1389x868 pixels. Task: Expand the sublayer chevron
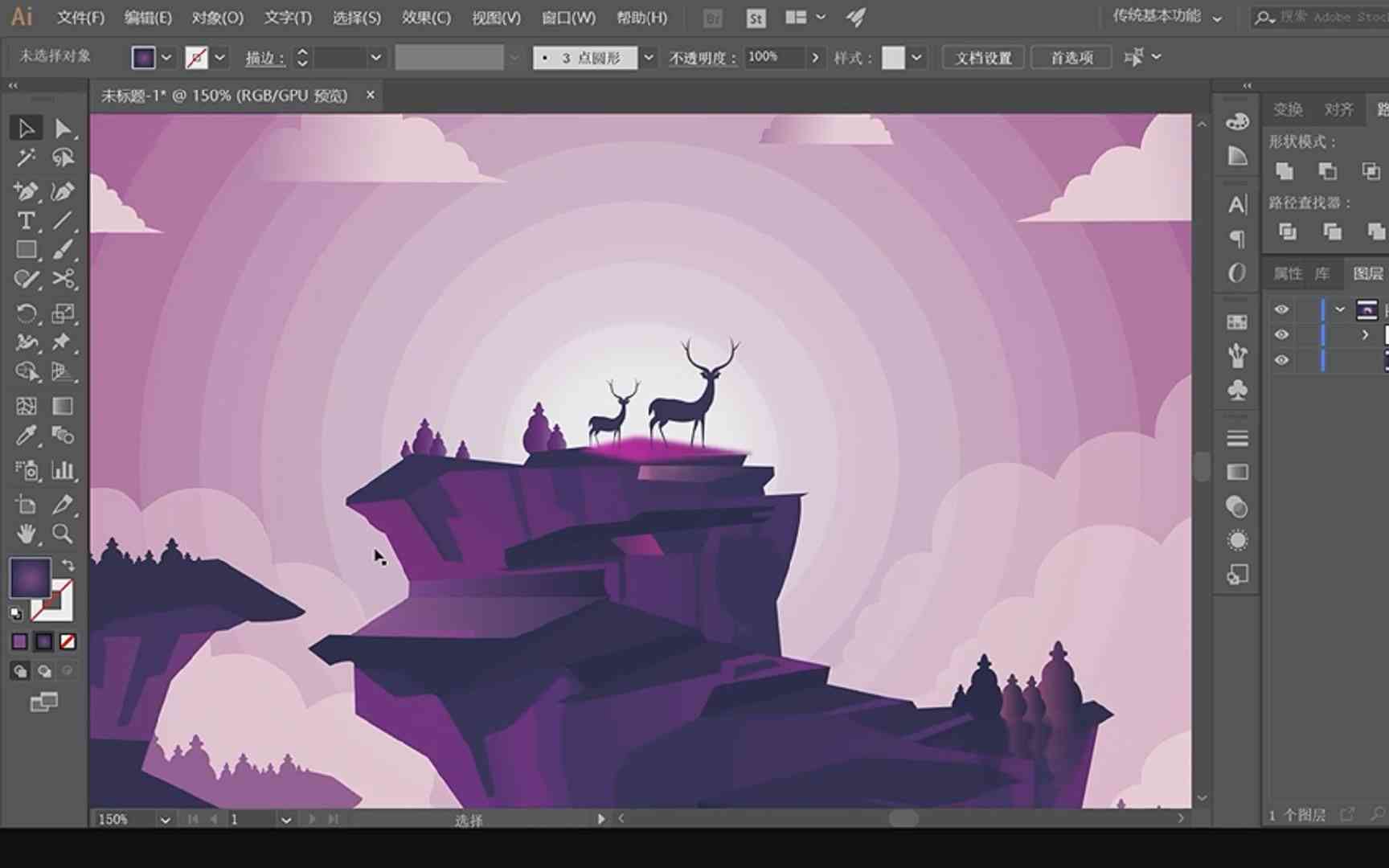(1365, 334)
